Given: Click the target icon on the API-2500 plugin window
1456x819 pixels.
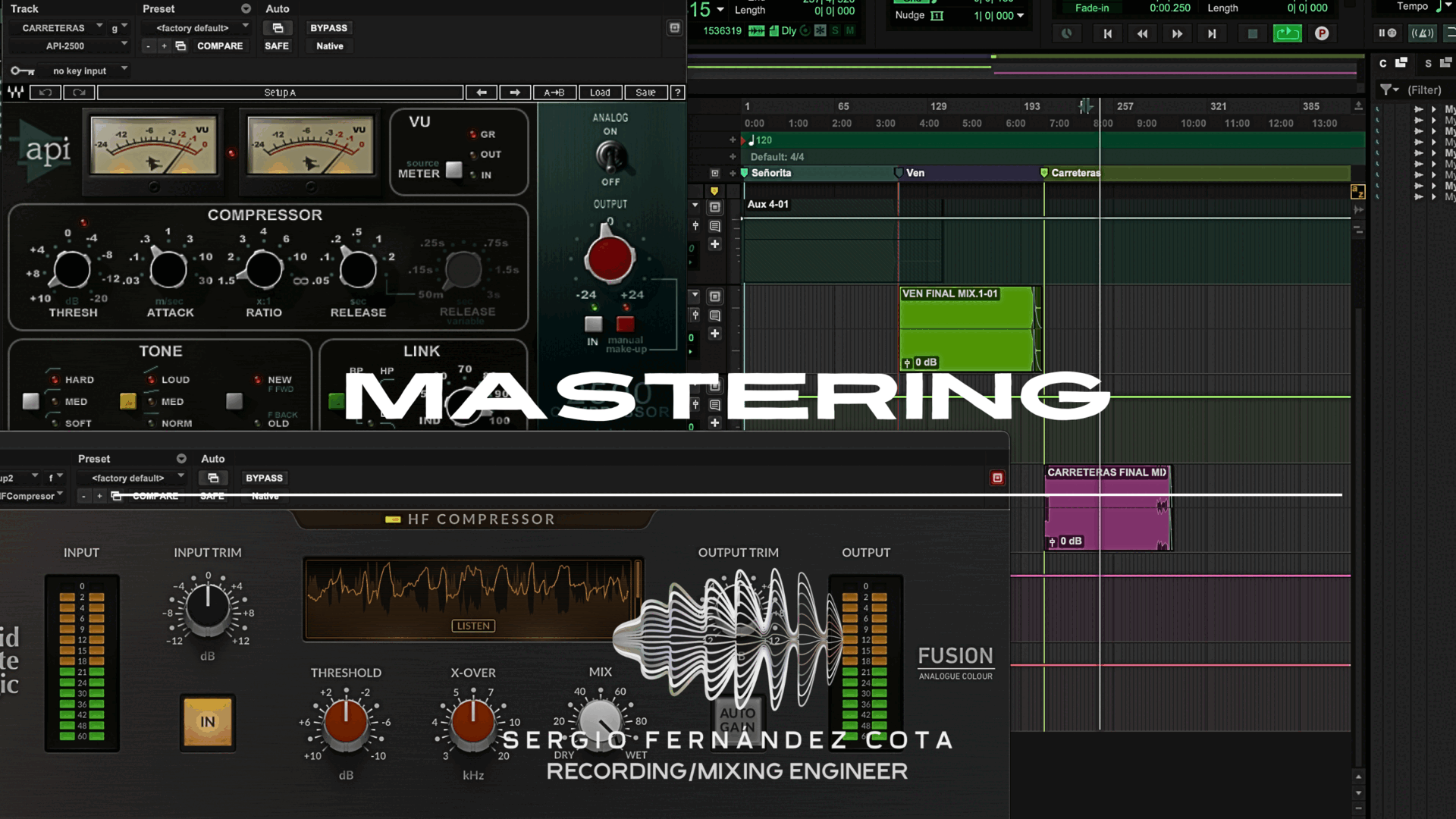Looking at the screenshot, I should 674,27.
